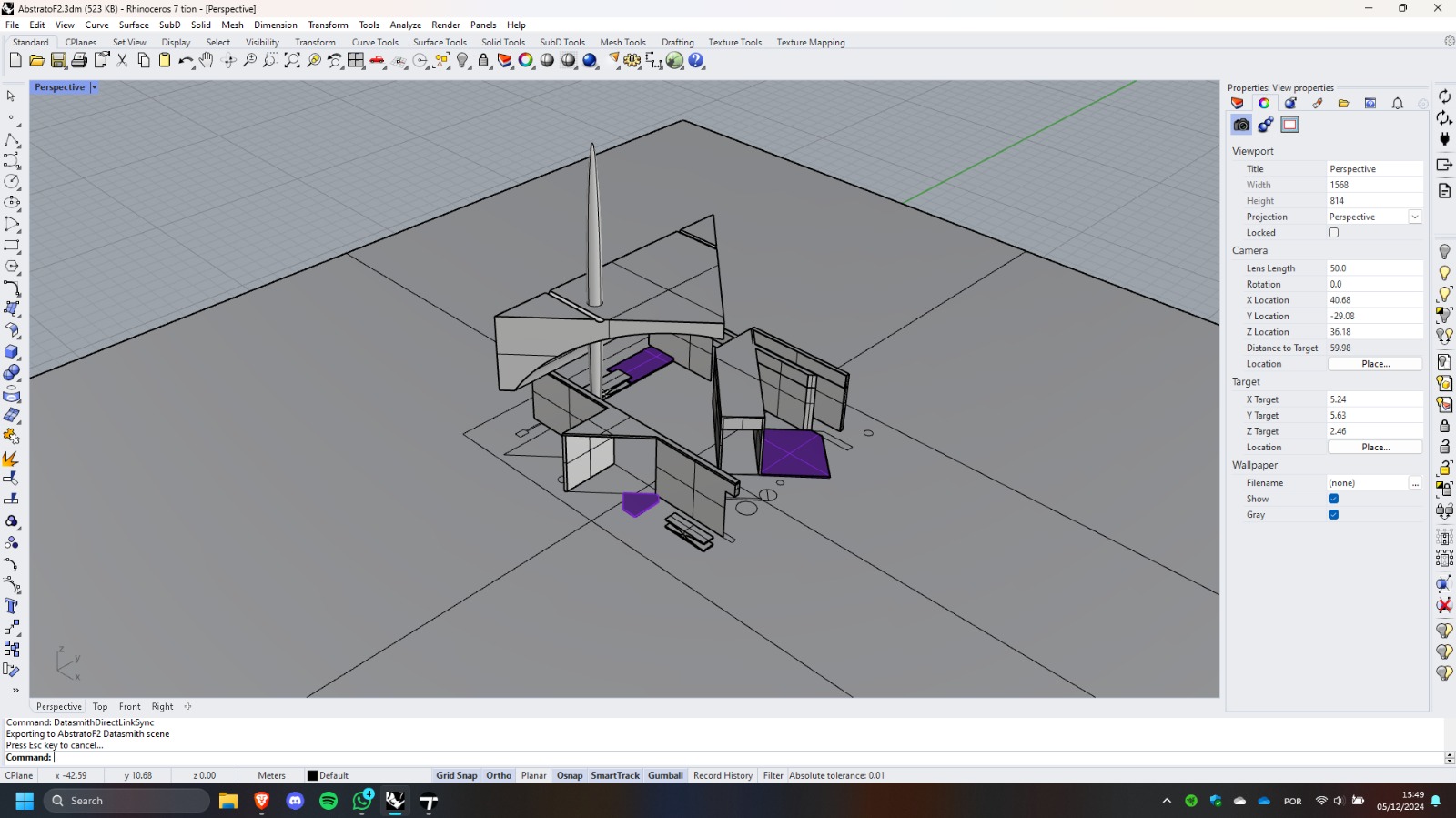Viewport: 1456px width, 818px height.
Task: Click the Help question mark icon
Action: [696, 60]
